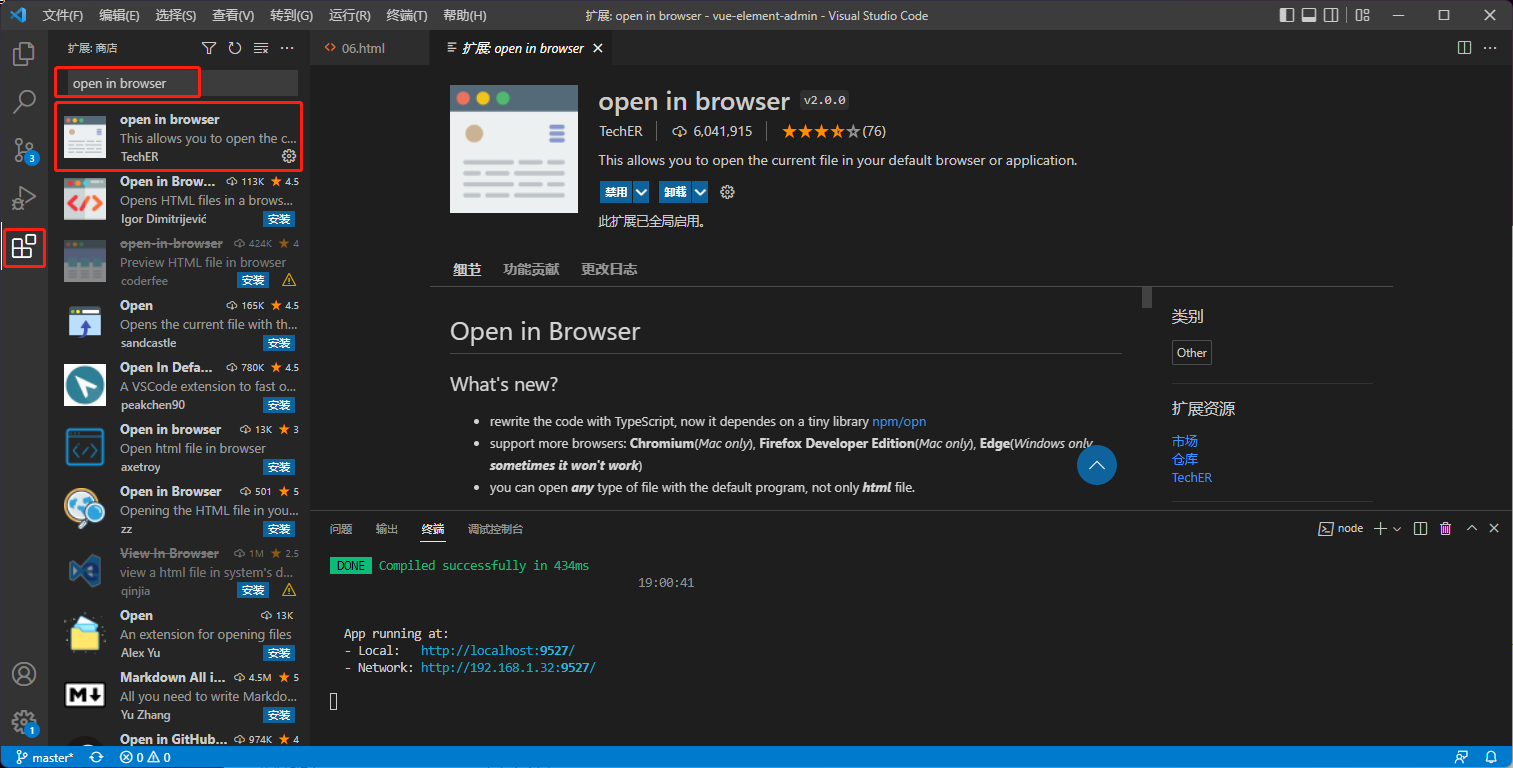Click the 禁用 disable button

tap(616, 192)
